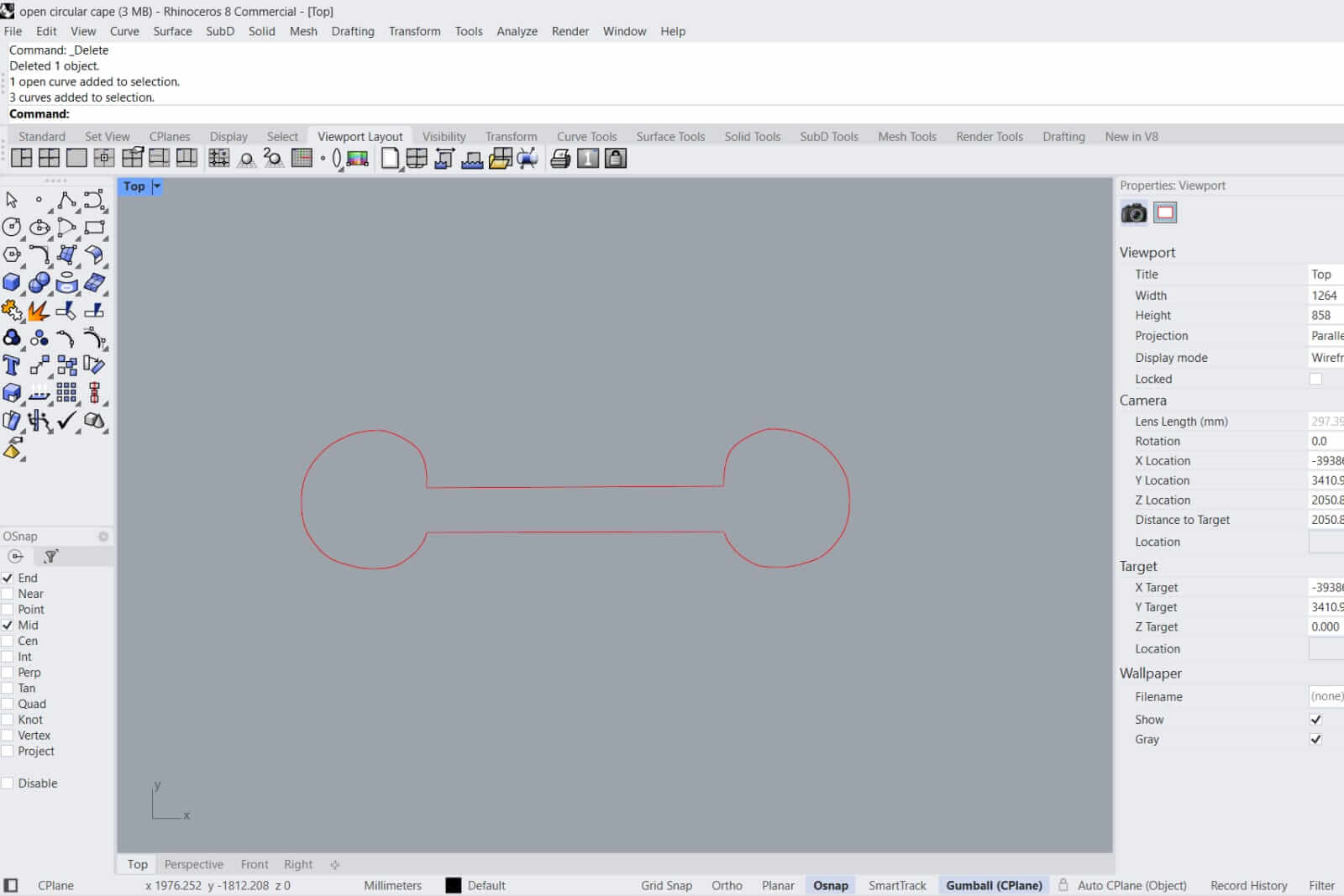Toggle Grid Snap in status bar

(666, 885)
